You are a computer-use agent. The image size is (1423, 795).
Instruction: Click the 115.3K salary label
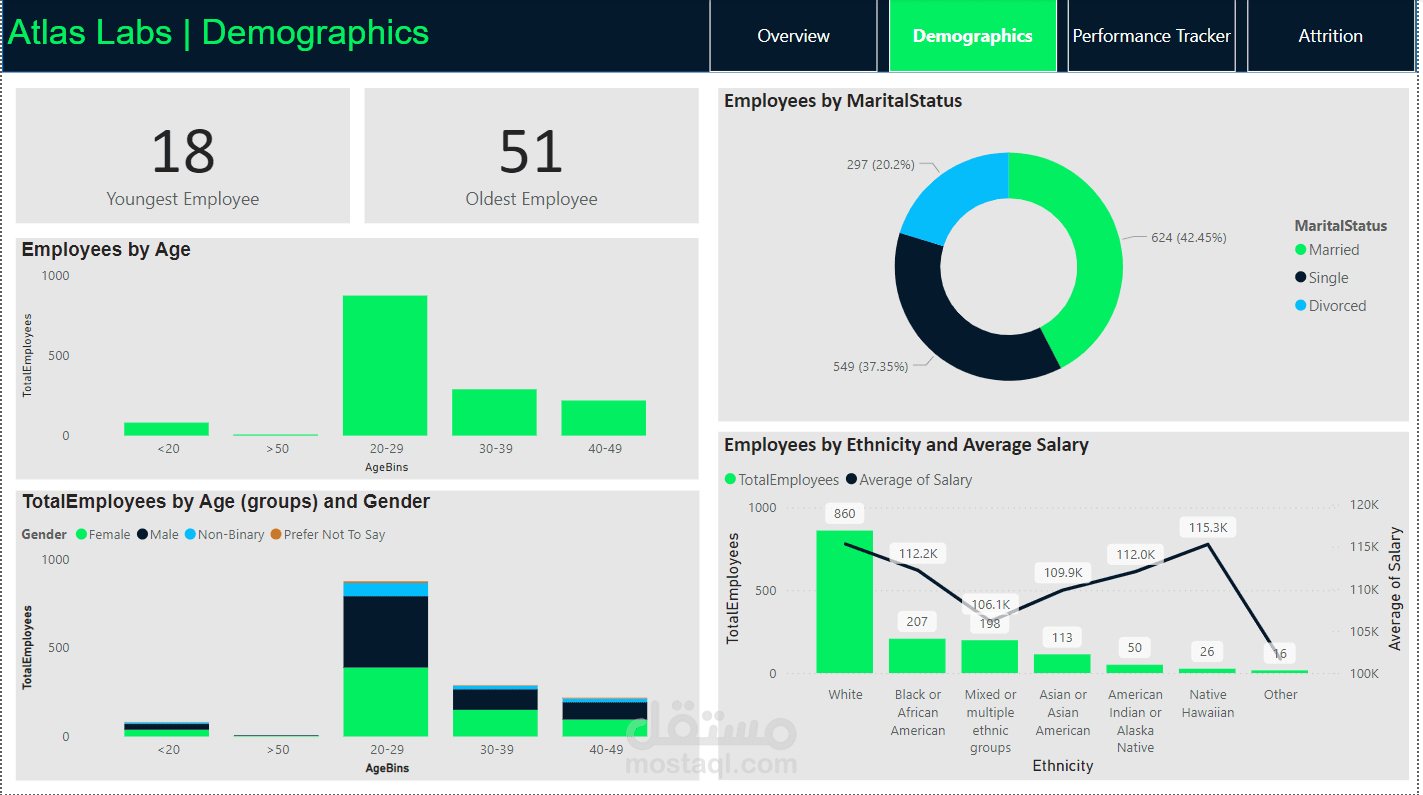[x=1208, y=527]
